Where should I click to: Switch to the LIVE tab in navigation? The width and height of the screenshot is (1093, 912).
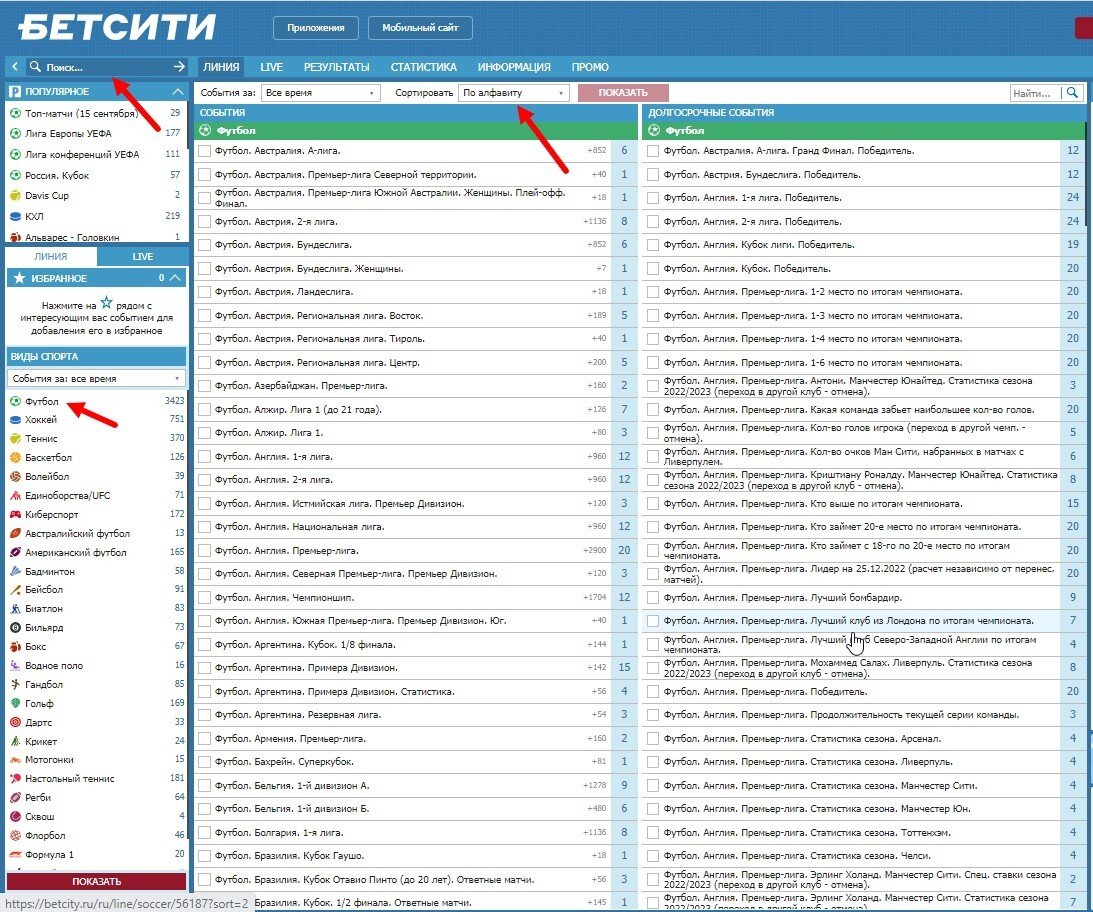pos(271,67)
